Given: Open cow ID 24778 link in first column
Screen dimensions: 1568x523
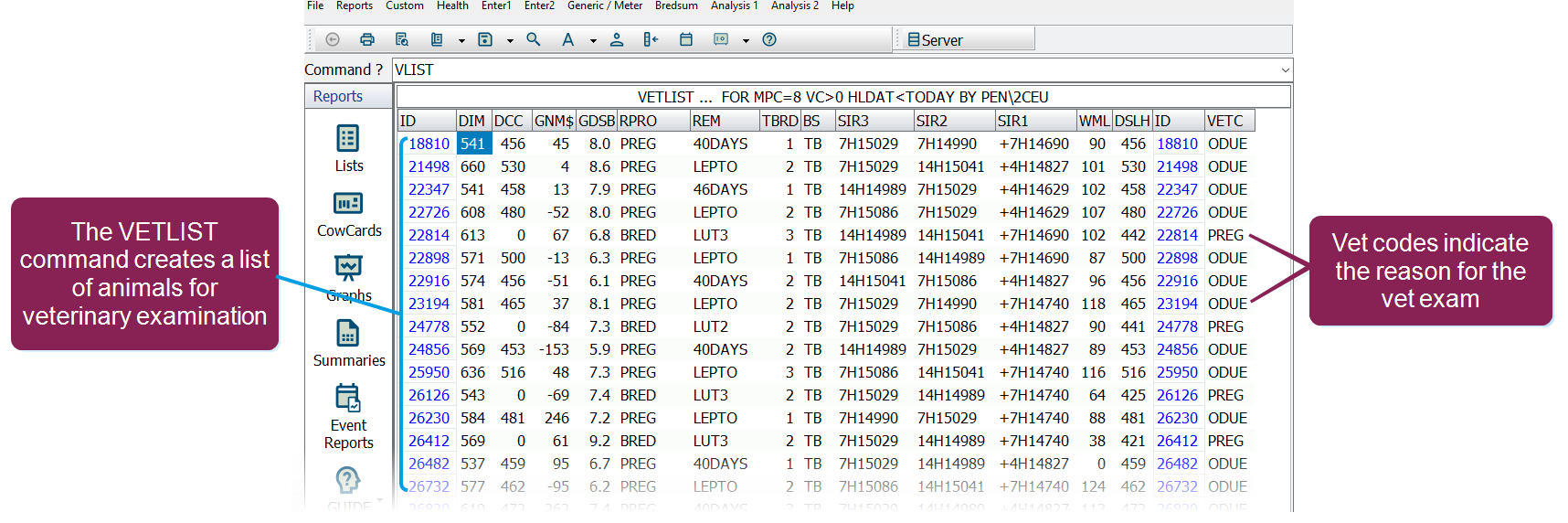Looking at the screenshot, I should (x=429, y=326).
